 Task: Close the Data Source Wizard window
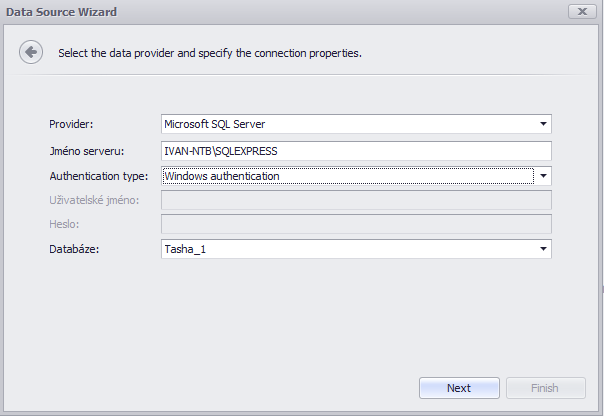click(x=582, y=12)
